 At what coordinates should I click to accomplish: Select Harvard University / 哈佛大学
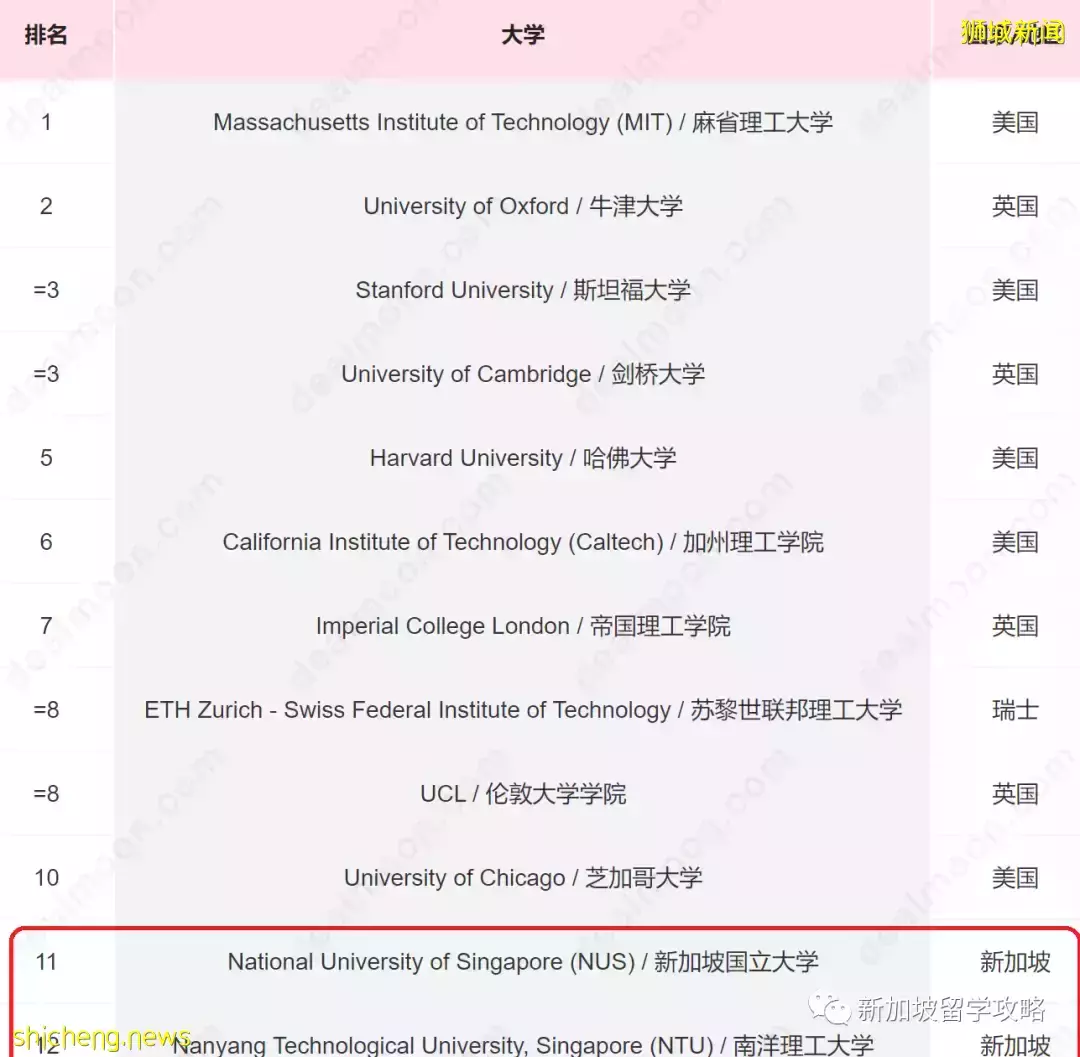click(x=523, y=459)
